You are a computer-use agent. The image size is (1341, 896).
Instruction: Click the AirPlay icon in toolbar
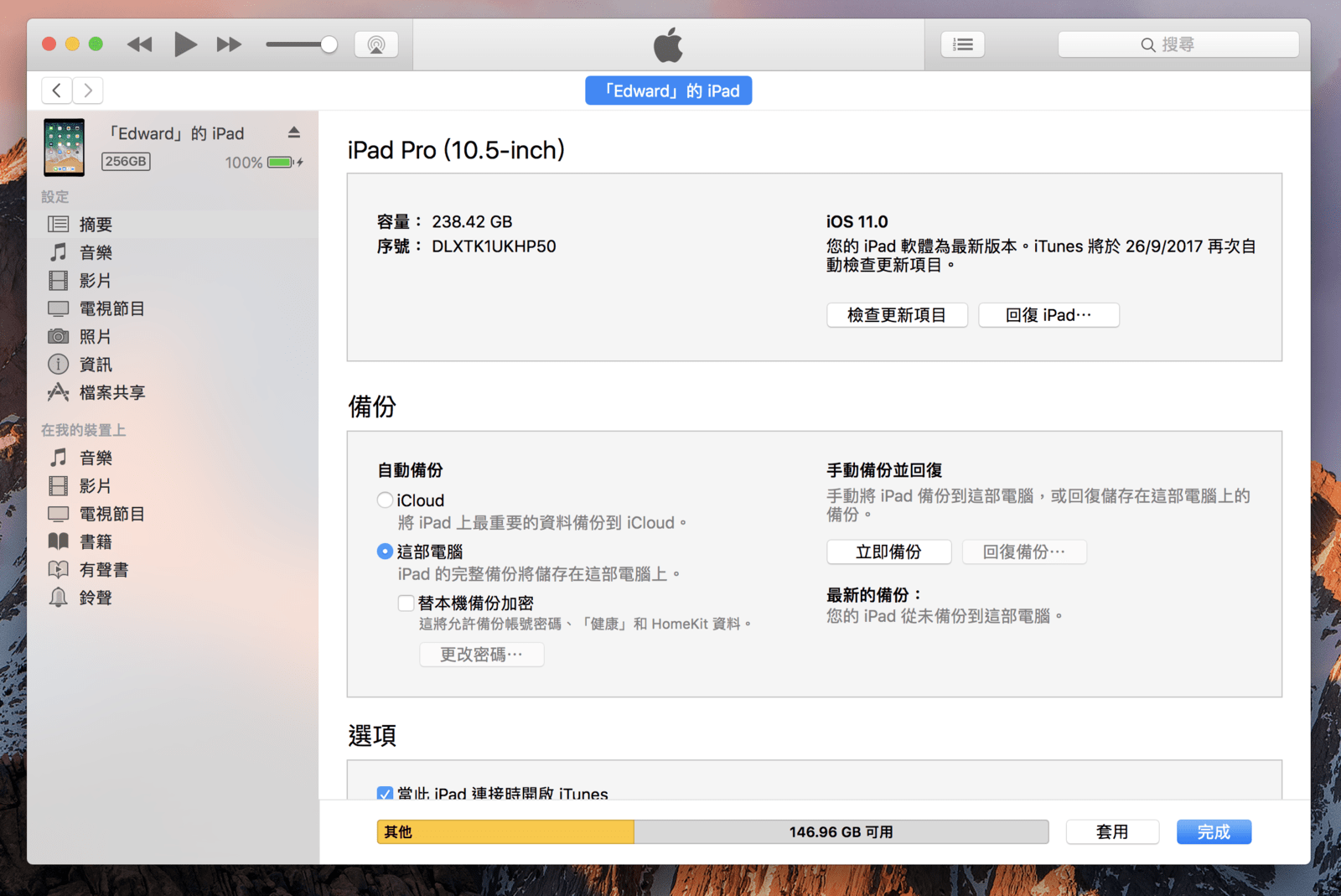point(376,44)
